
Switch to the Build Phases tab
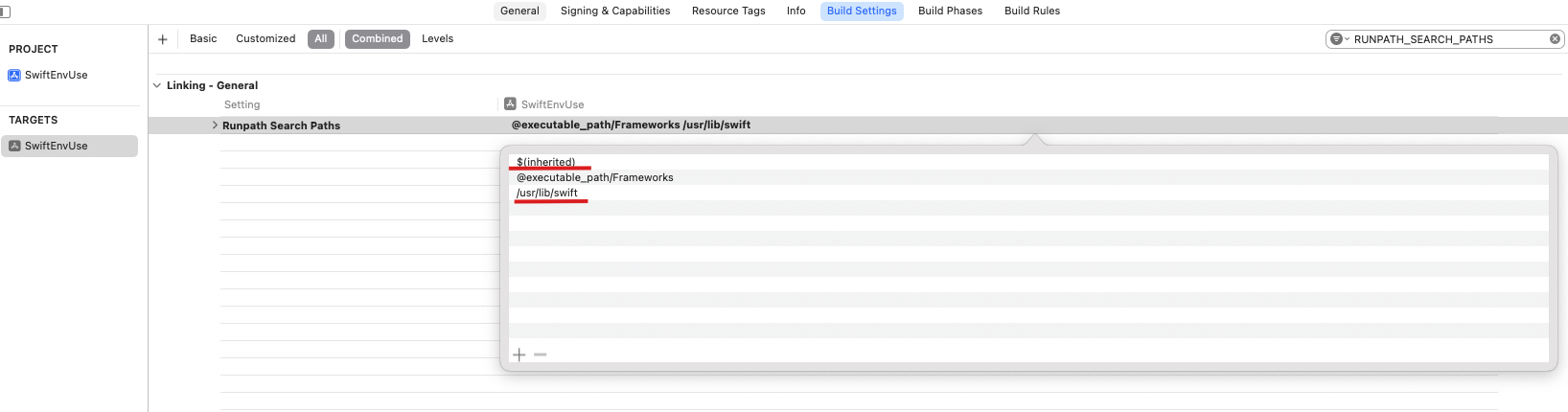coord(950,11)
